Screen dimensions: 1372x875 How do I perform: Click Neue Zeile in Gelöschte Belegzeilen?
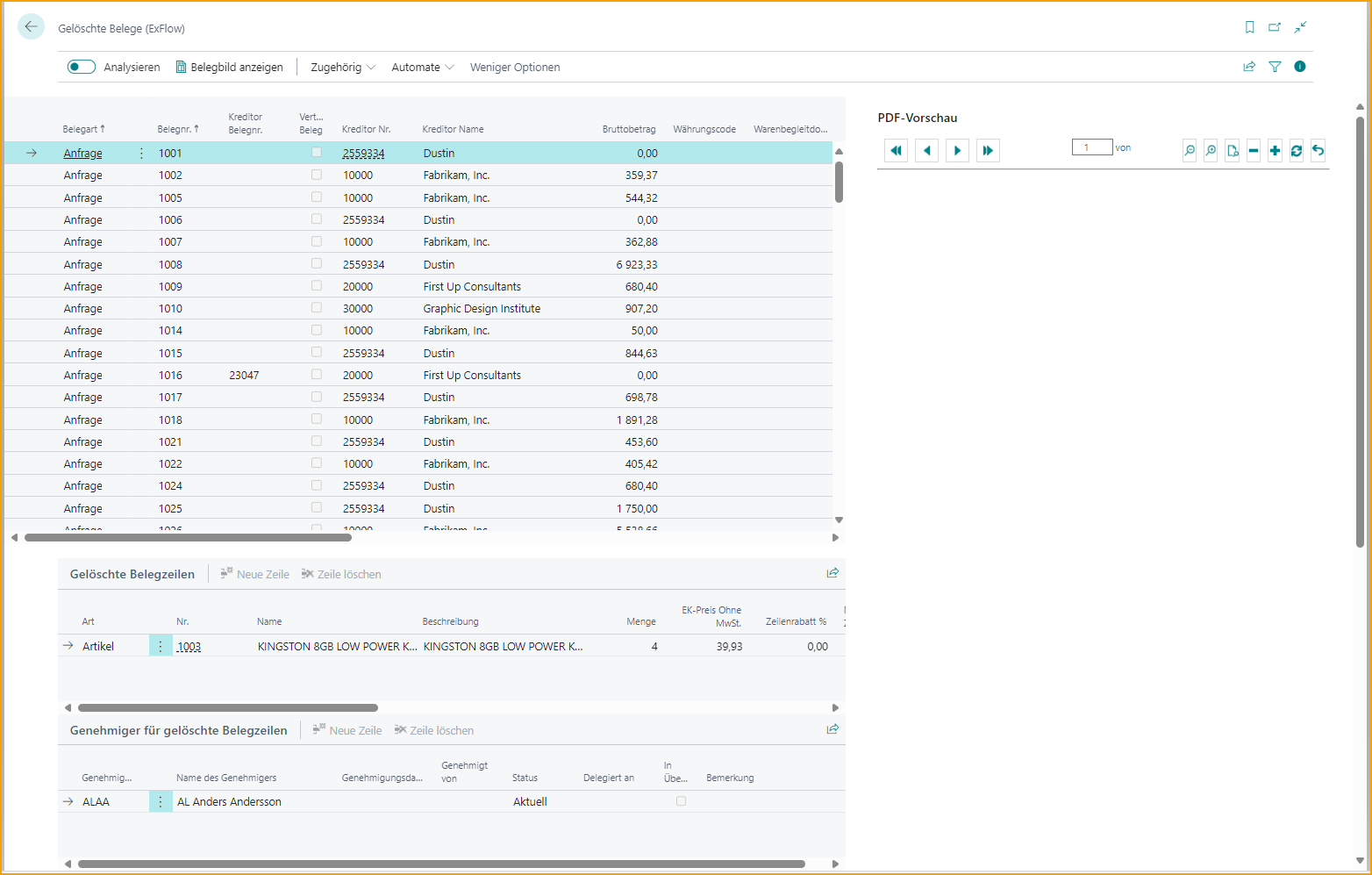pos(254,574)
